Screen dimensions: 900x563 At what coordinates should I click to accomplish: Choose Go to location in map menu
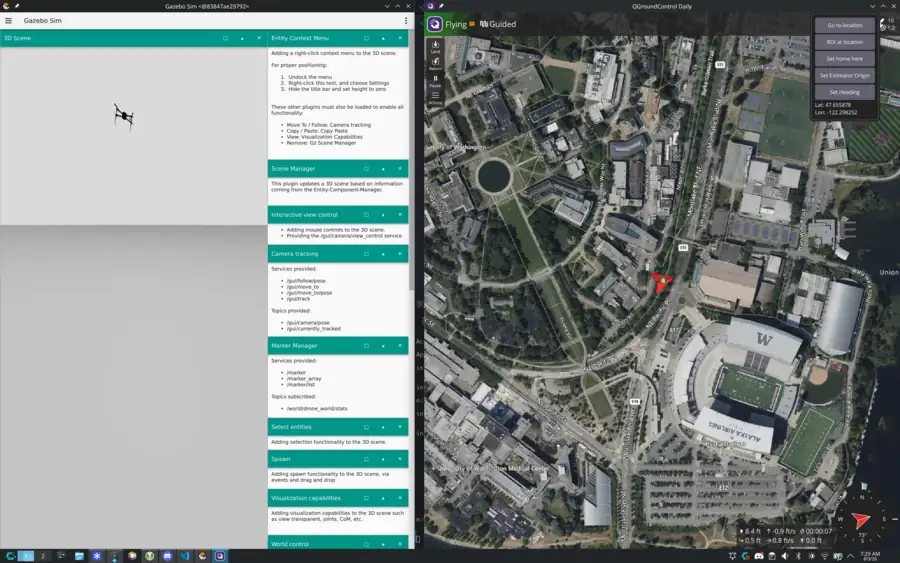pyautogui.click(x=844, y=25)
